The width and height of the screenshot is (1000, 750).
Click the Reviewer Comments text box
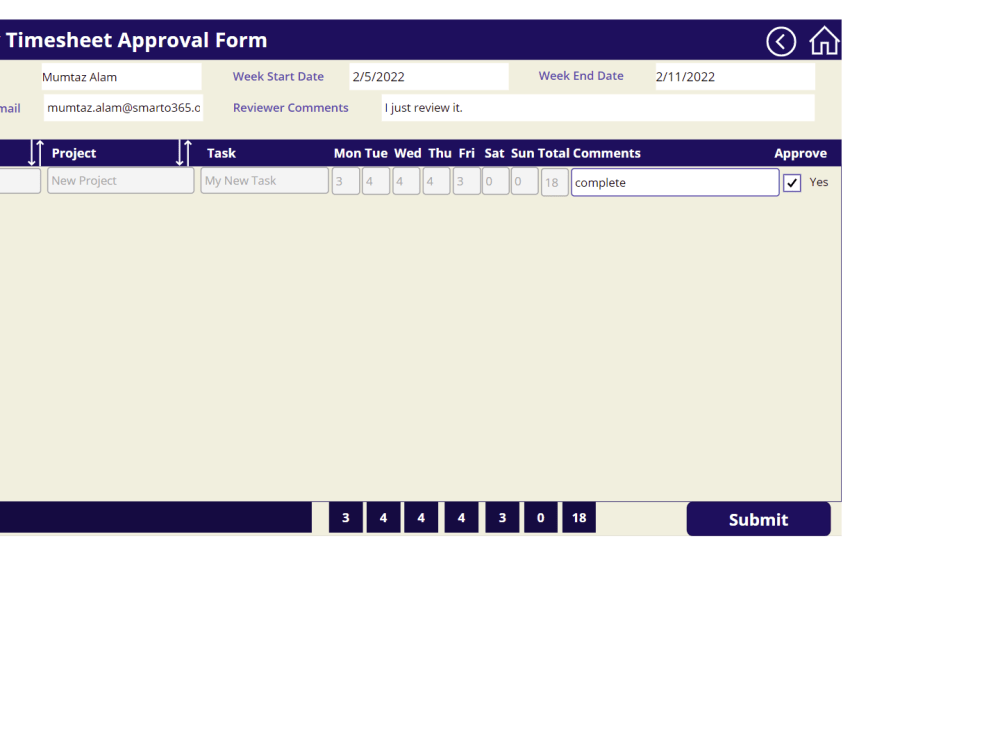598,107
